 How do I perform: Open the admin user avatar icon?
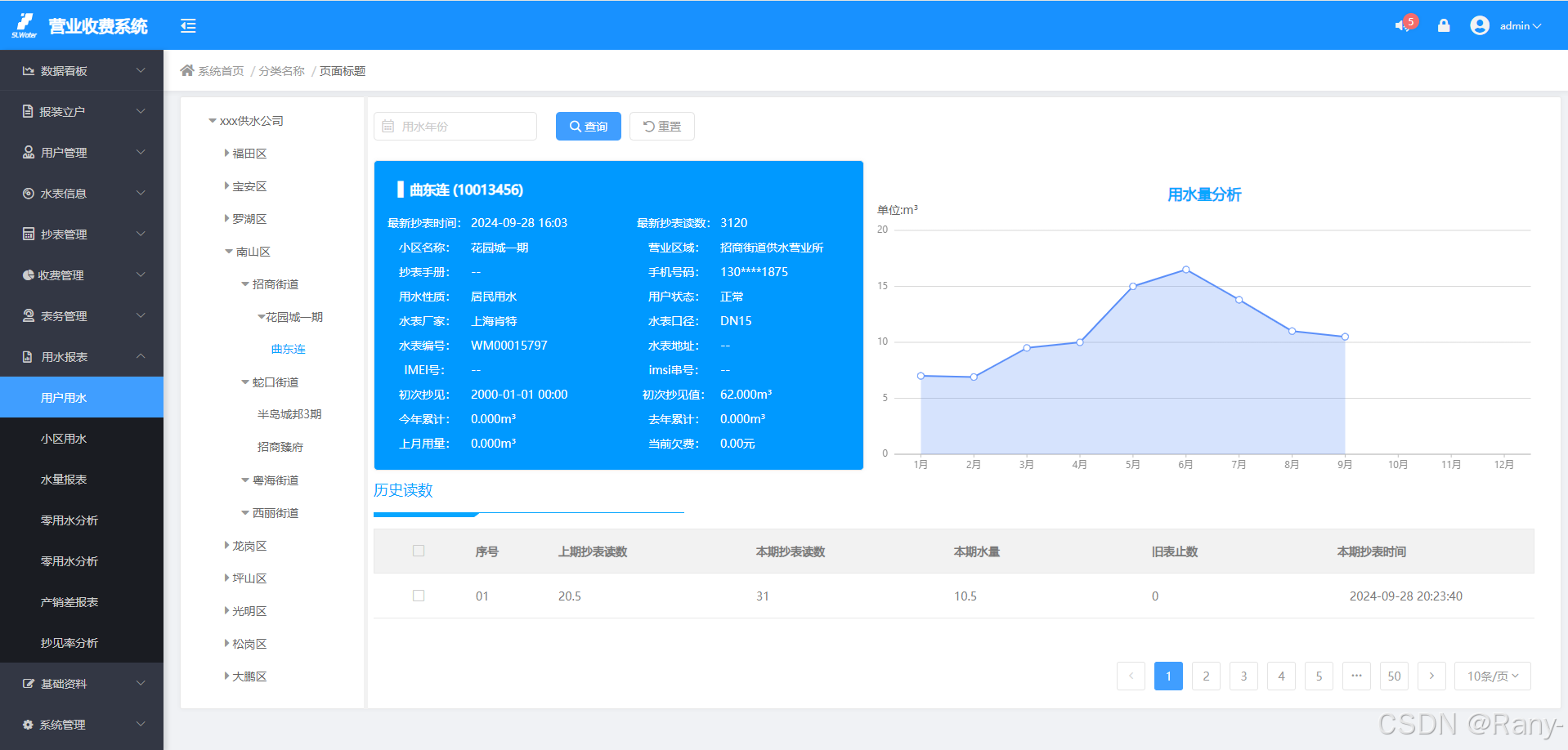tap(1480, 25)
